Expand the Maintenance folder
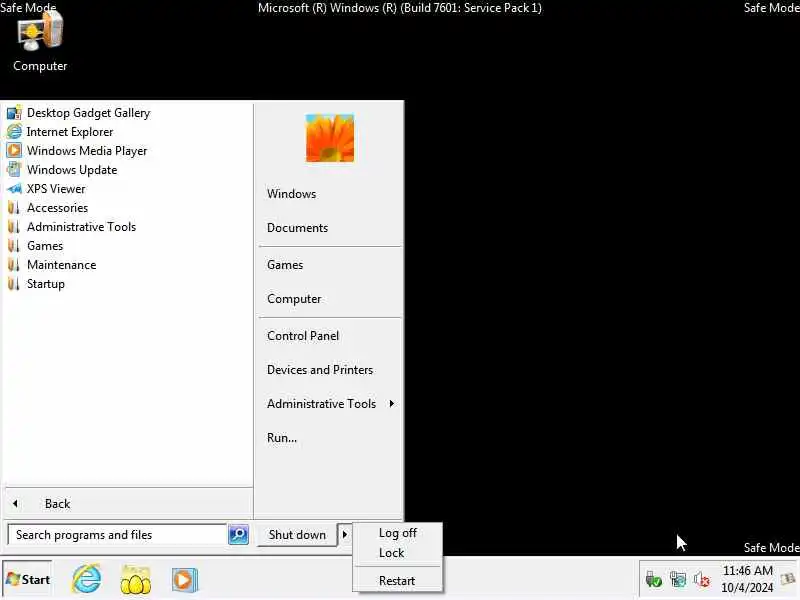Screen dimensions: 800x600 point(61,265)
